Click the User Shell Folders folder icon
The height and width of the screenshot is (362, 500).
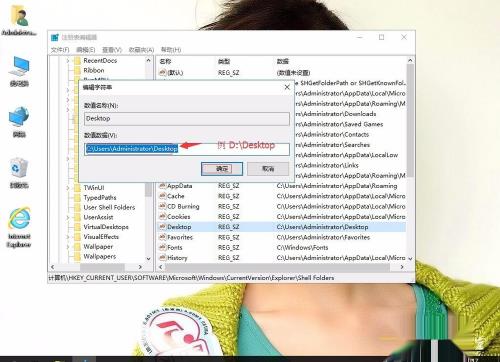coord(77,207)
